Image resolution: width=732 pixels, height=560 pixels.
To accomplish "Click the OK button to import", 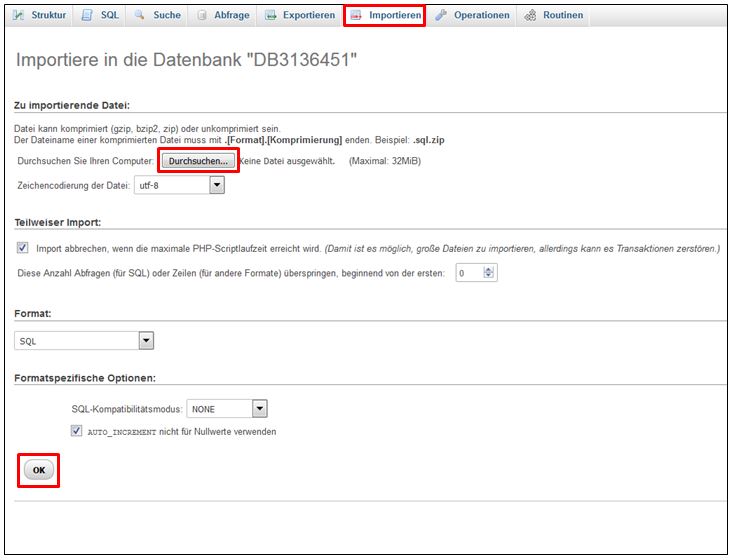I will point(39,470).
